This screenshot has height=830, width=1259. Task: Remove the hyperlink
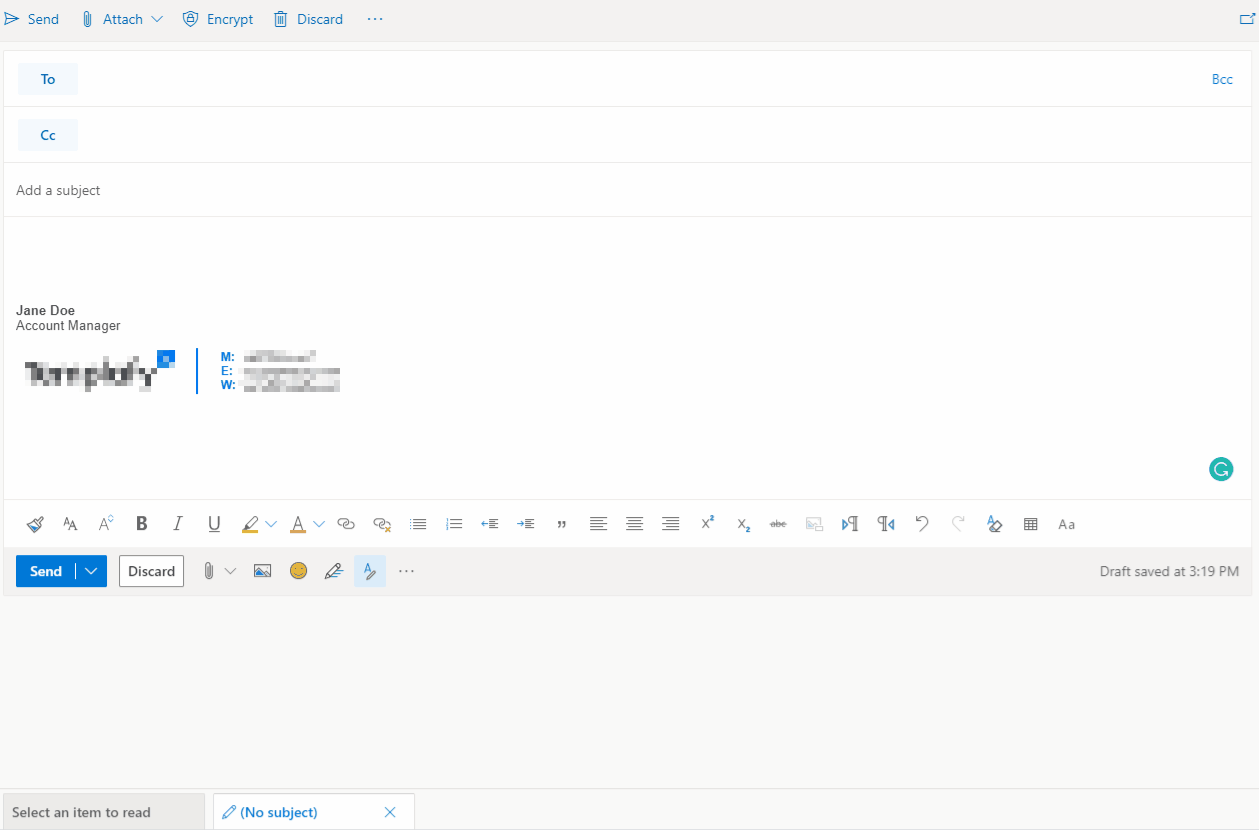pyautogui.click(x=382, y=524)
